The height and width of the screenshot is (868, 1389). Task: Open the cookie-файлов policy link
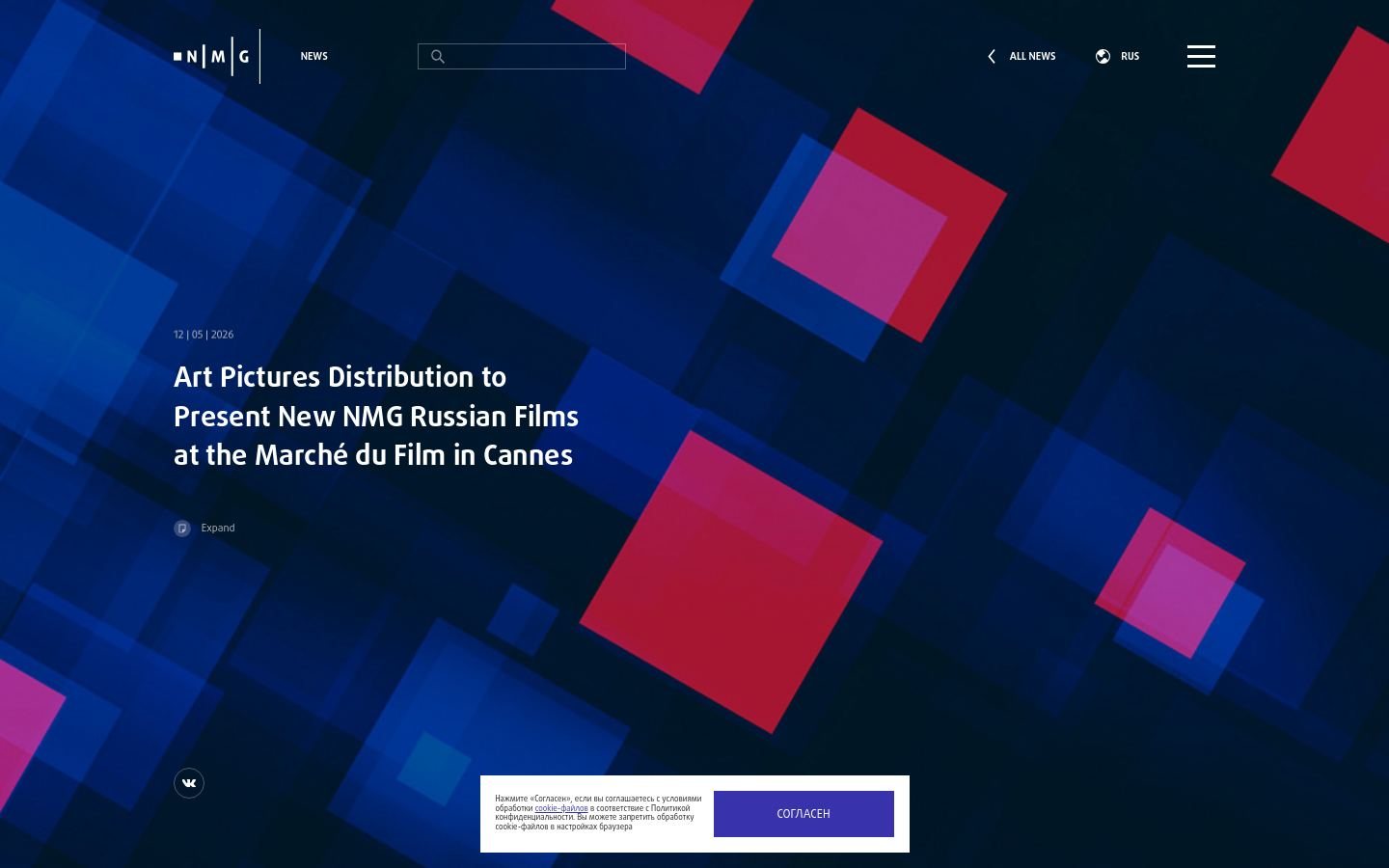(561, 808)
